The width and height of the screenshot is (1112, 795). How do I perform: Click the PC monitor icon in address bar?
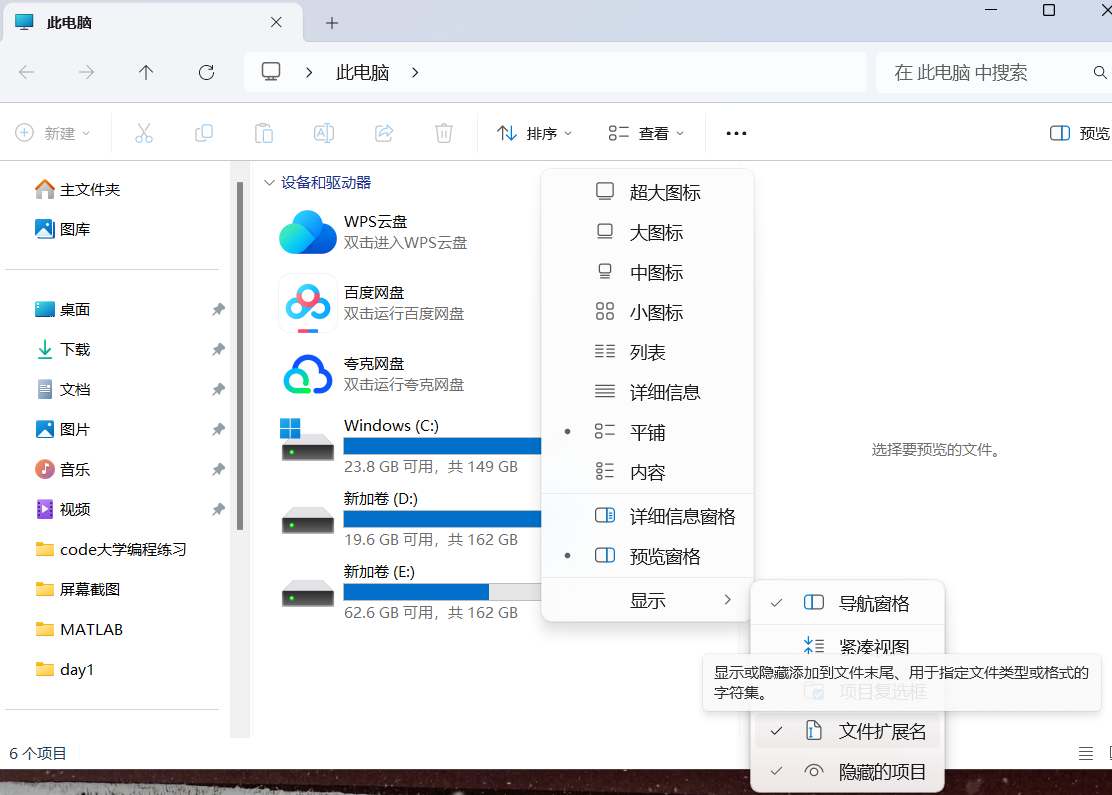coord(271,72)
